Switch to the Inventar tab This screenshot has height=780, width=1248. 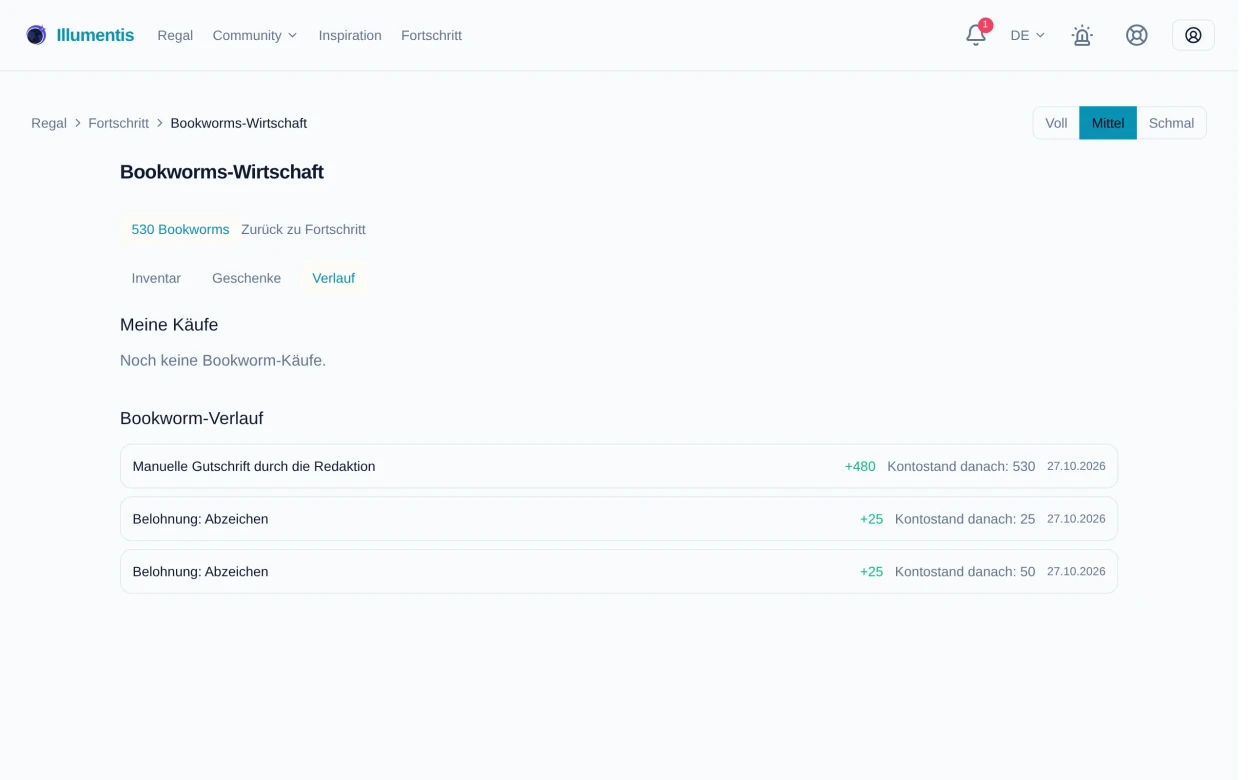[x=156, y=278]
